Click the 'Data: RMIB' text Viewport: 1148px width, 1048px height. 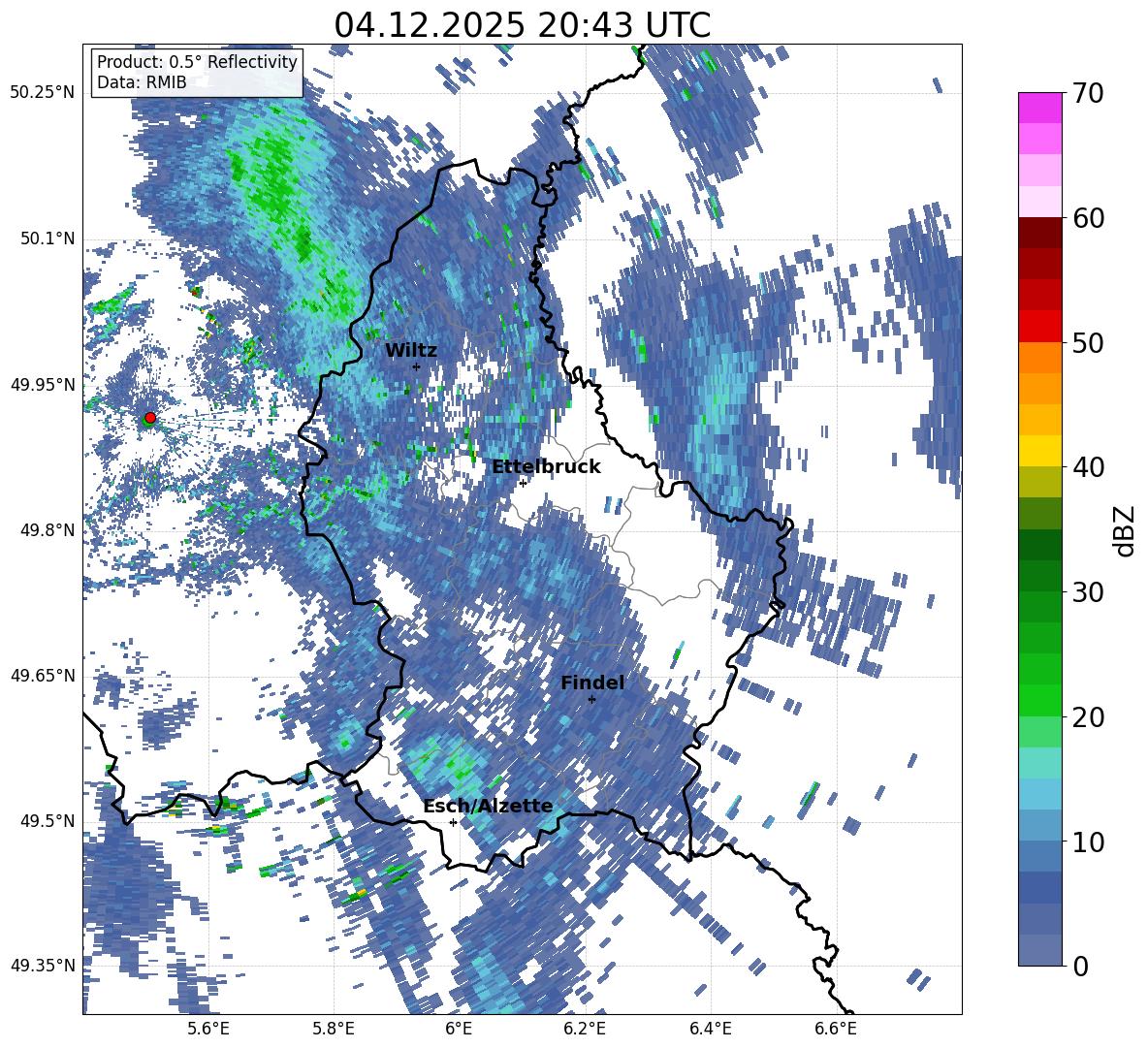tap(142, 82)
